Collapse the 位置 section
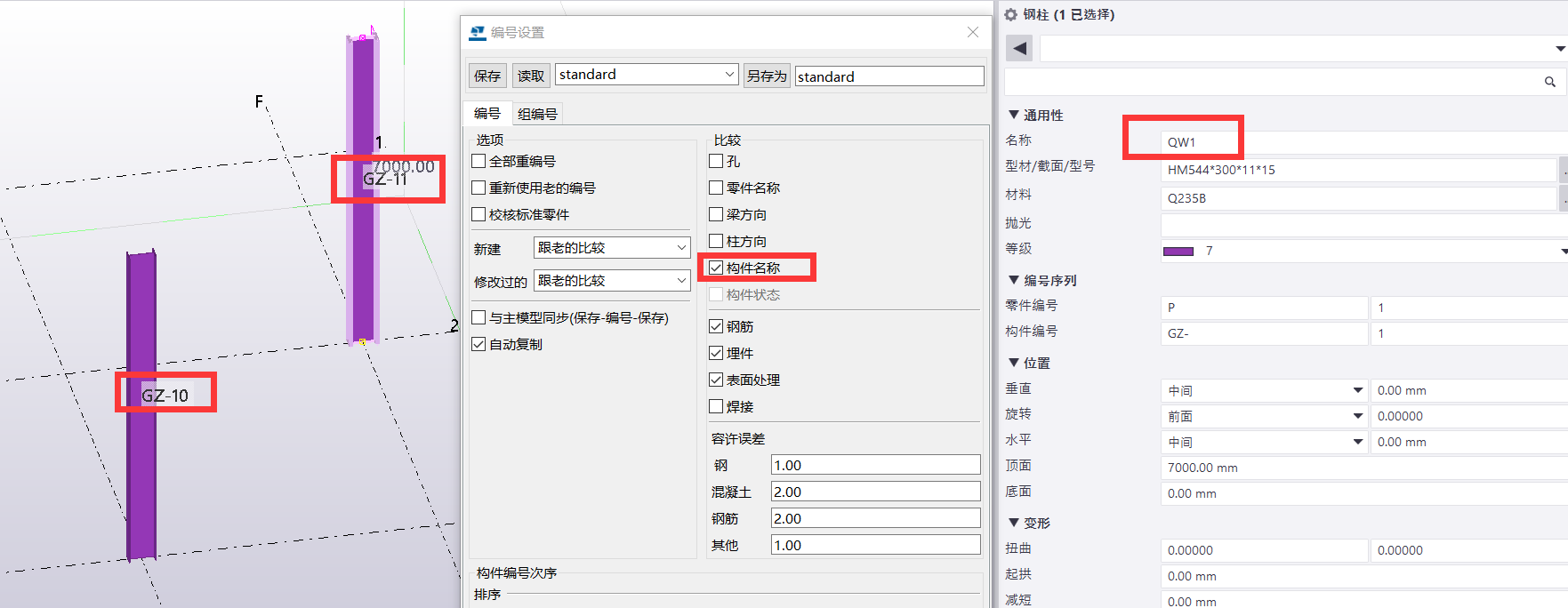This screenshot has width=1568, height=608. coord(1014,363)
